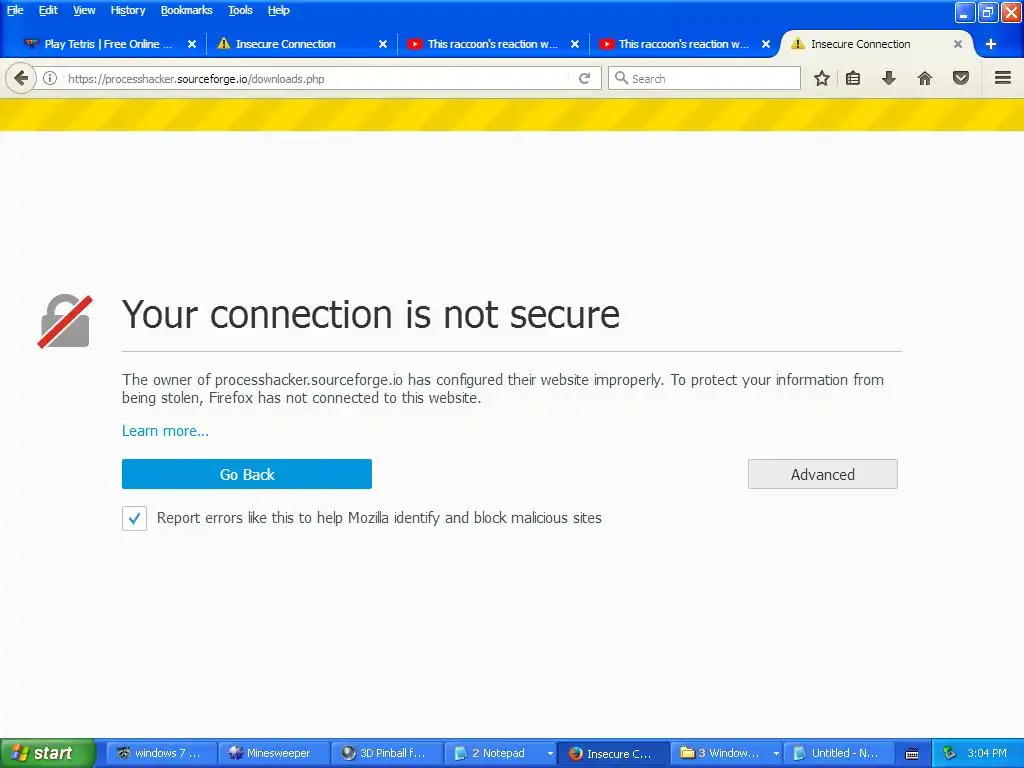Open the Tools menu
The height and width of the screenshot is (768, 1024).
(240, 10)
